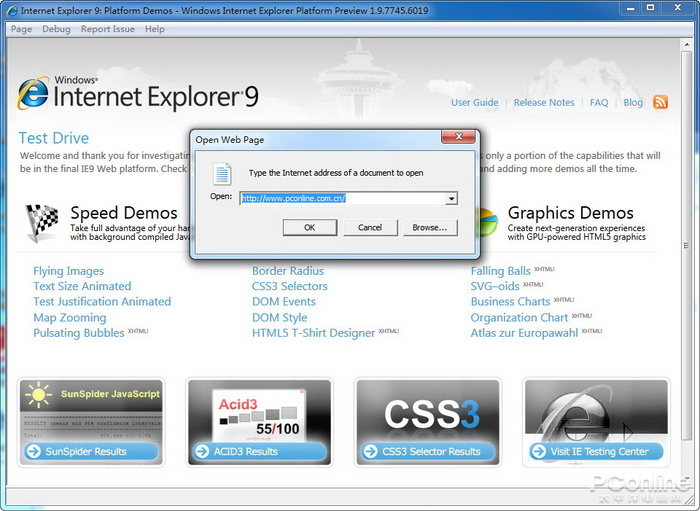Viewport: 700px width, 511px height.
Task: Open the User Guide link
Action: tap(475, 102)
